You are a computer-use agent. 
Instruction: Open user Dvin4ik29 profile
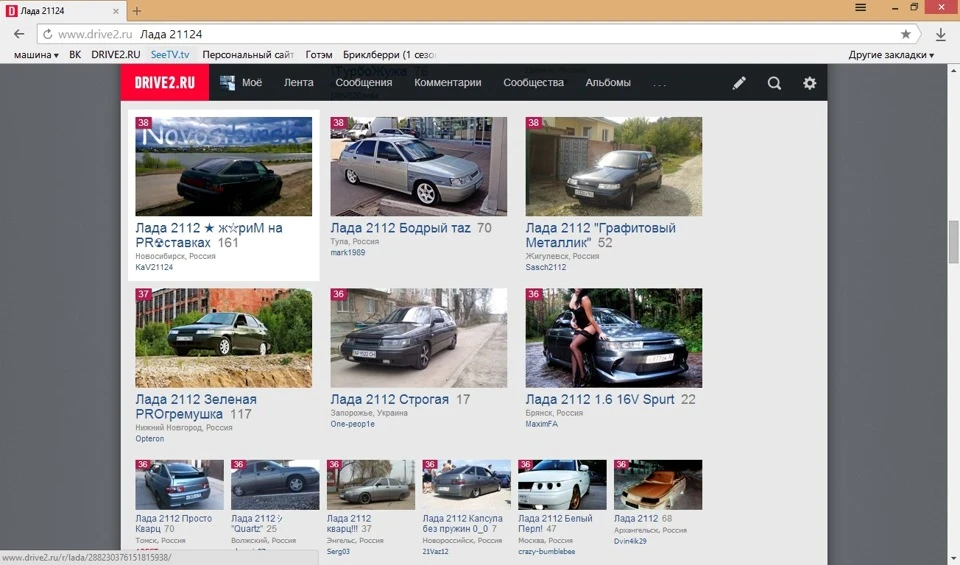tap(630, 541)
